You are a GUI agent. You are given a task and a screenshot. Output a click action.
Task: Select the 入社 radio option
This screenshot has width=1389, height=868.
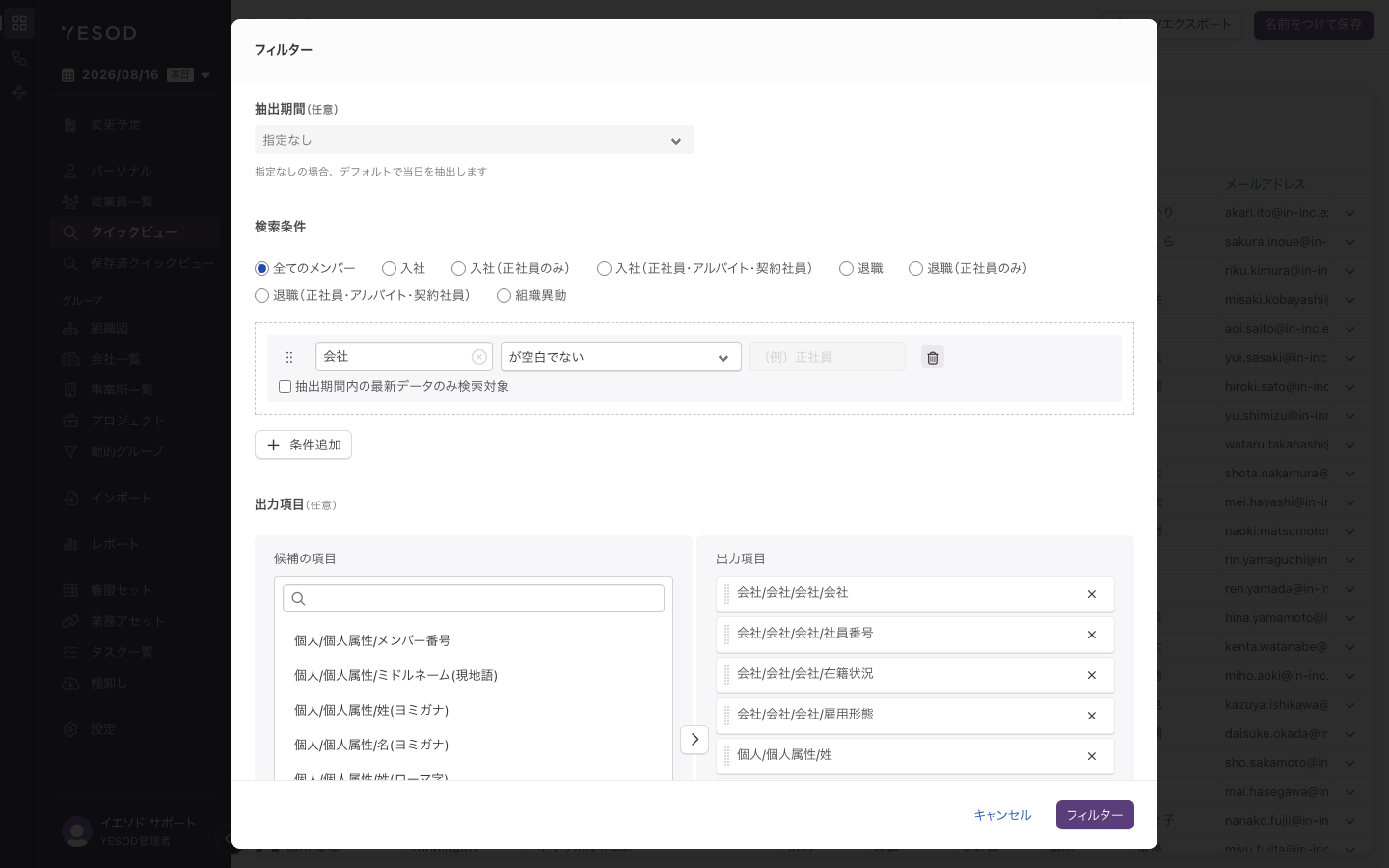coord(389,268)
